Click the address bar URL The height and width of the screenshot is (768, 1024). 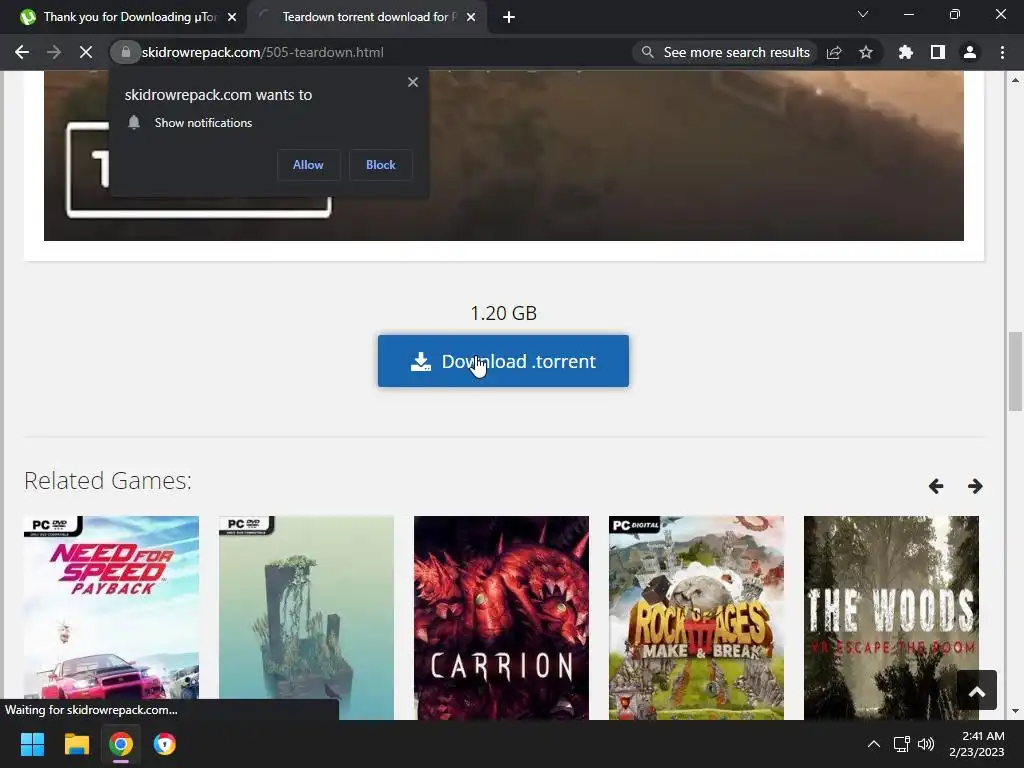(263, 52)
